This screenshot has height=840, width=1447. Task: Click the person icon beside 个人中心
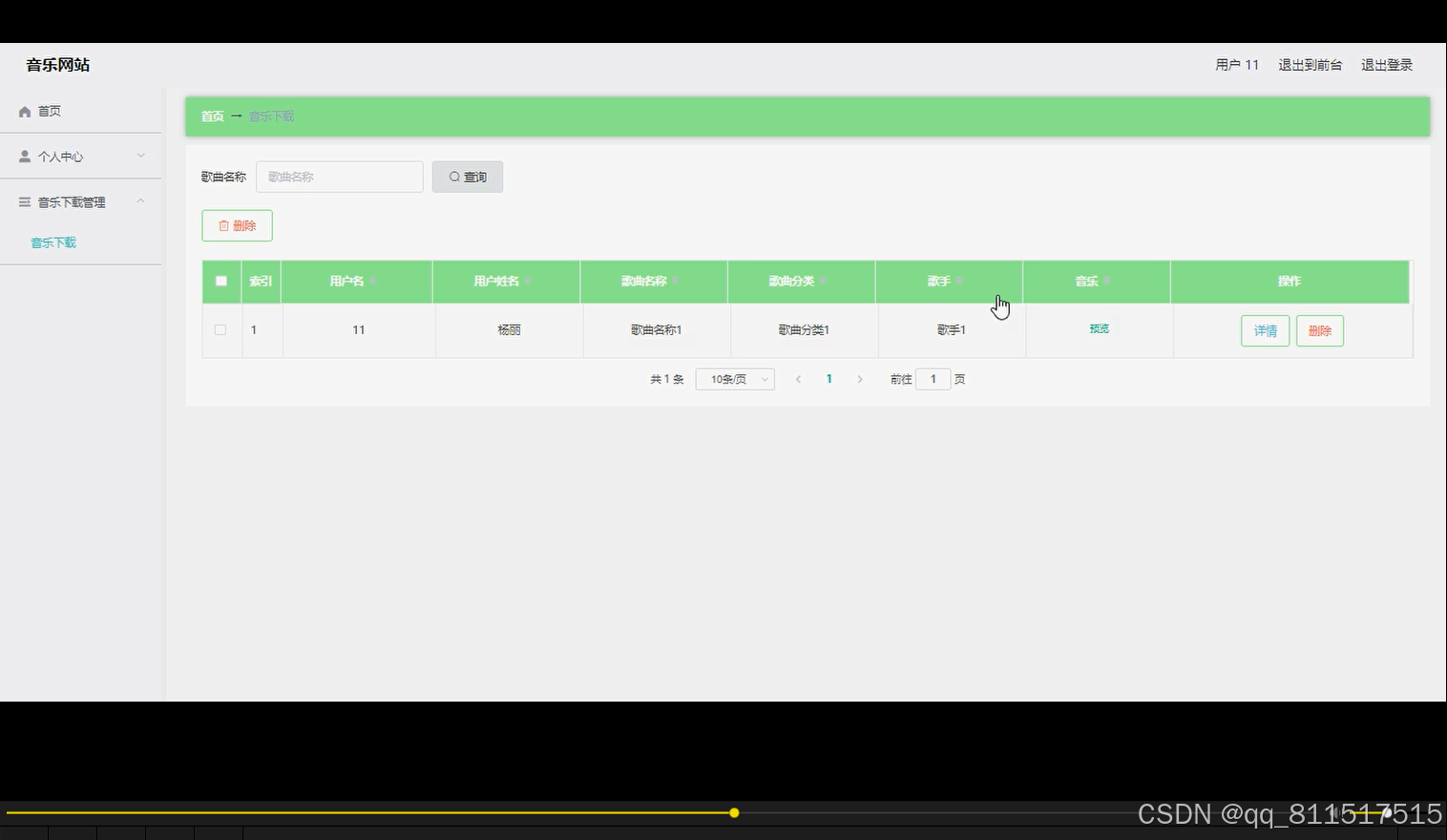25,157
